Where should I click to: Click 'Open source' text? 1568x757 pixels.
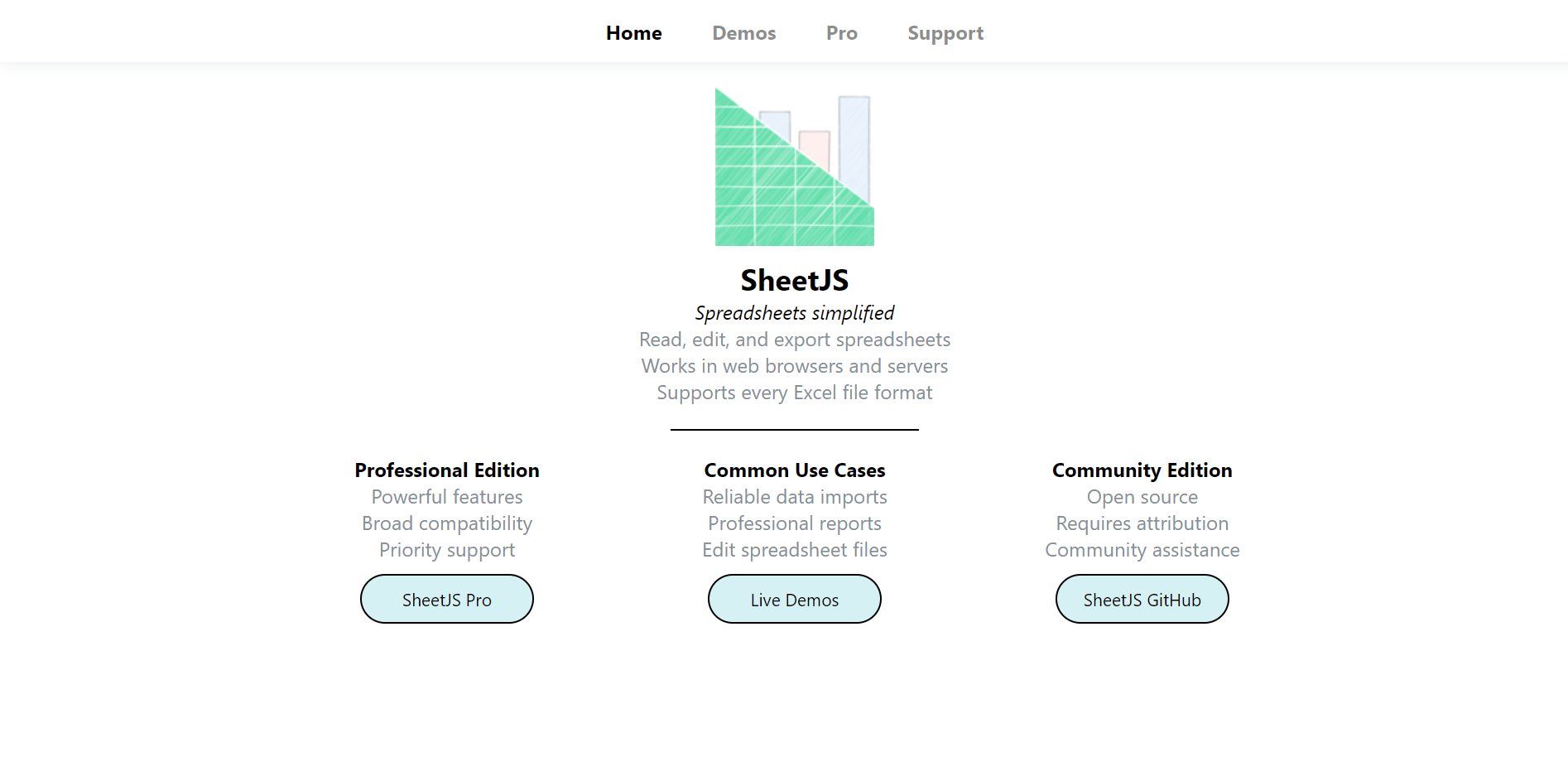click(x=1142, y=497)
